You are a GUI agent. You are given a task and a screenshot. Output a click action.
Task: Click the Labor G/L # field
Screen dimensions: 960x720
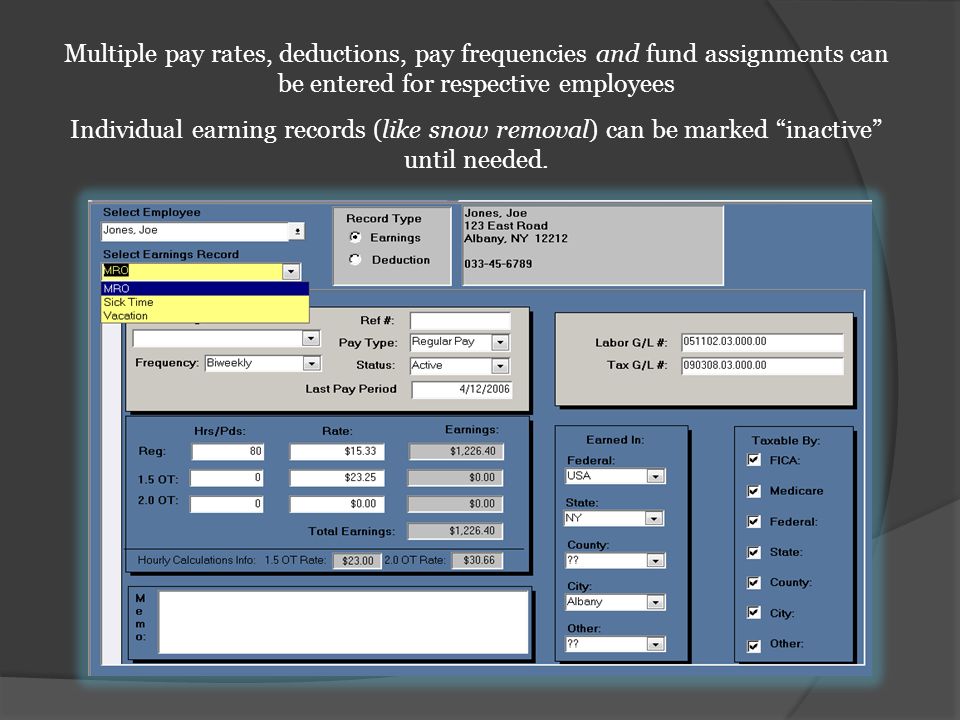(762, 342)
